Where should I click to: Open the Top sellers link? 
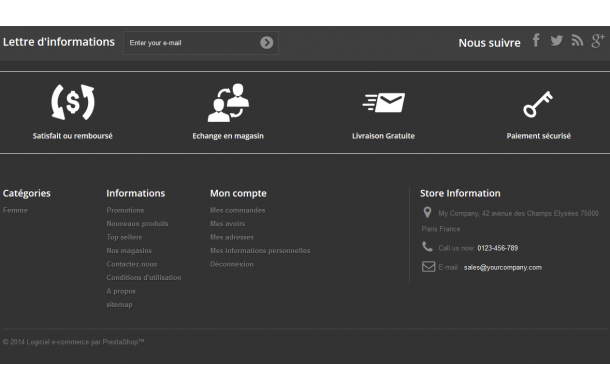pyautogui.click(x=124, y=237)
